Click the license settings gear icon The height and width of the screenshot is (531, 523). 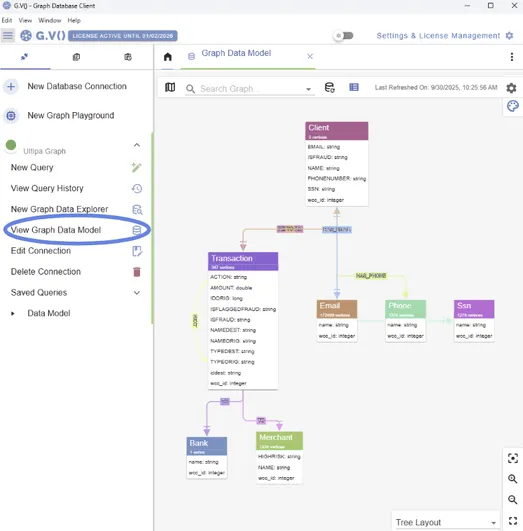tap(509, 36)
